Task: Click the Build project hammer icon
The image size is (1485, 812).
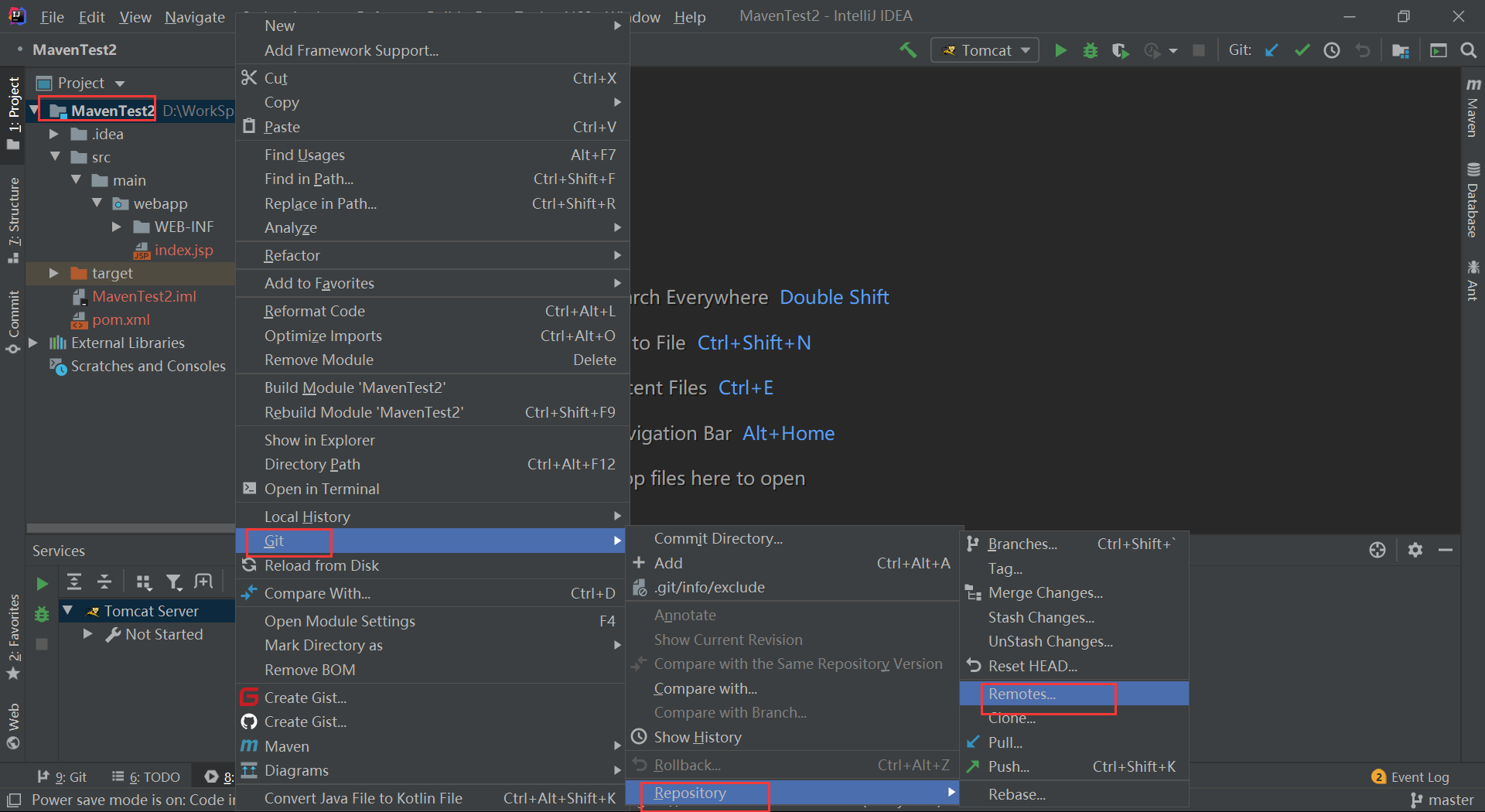Action: click(908, 50)
